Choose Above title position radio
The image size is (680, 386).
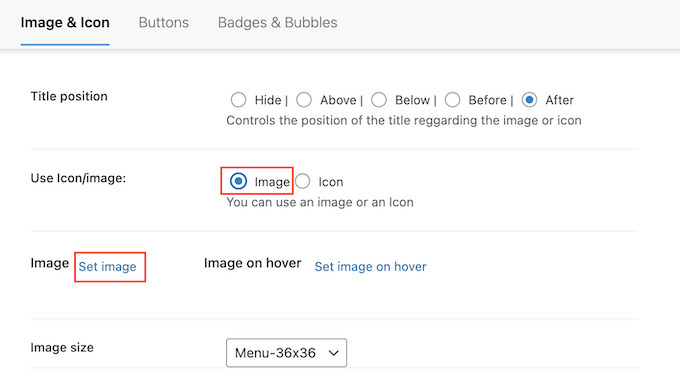[x=304, y=100]
